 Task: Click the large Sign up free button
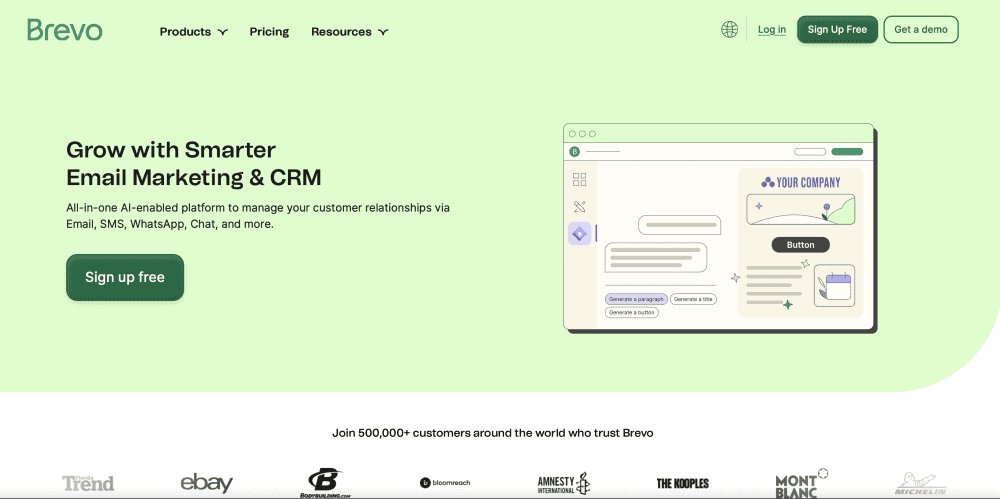point(125,277)
